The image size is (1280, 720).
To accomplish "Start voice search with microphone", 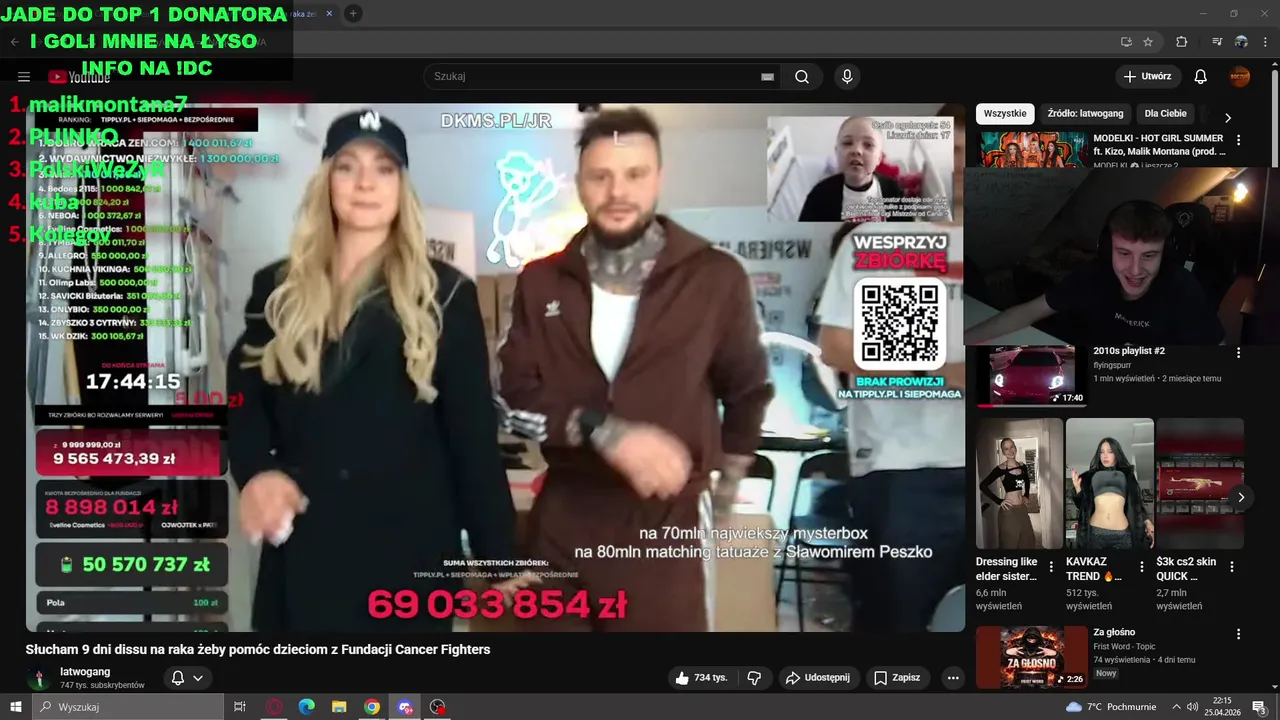I will pyautogui.click(x=847, y=76).
